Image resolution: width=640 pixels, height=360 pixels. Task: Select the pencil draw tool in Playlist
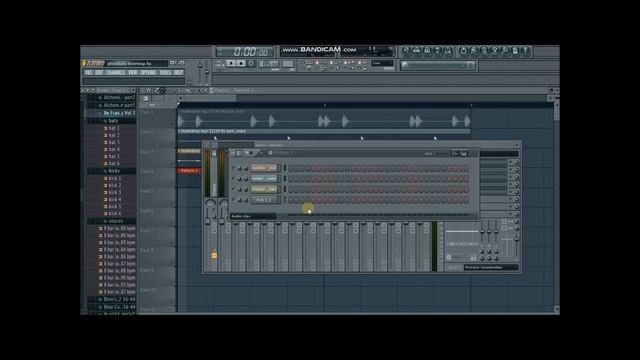point(157,91)
